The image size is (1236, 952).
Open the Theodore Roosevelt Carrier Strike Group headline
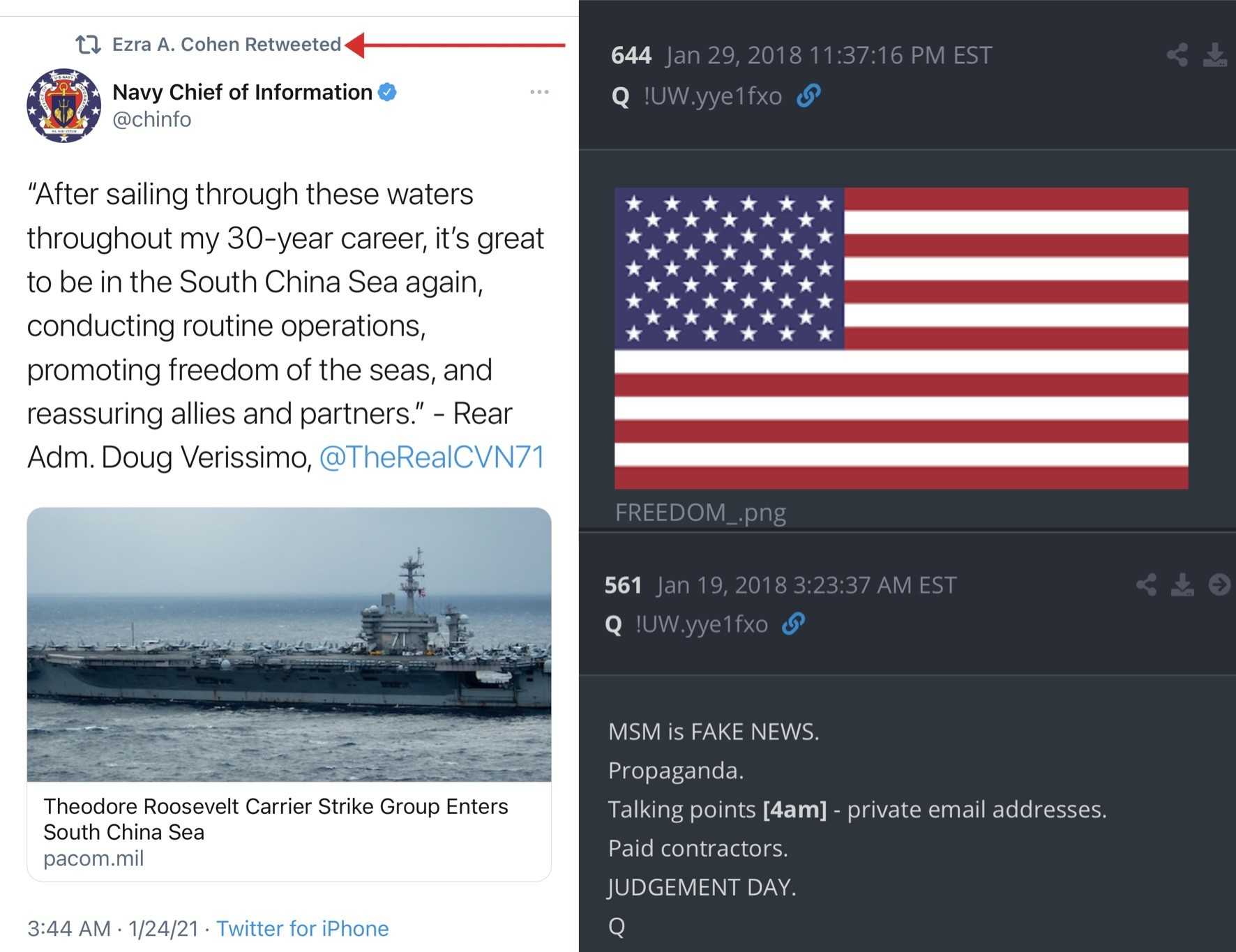pyautogui.click(x=276, y=819)
